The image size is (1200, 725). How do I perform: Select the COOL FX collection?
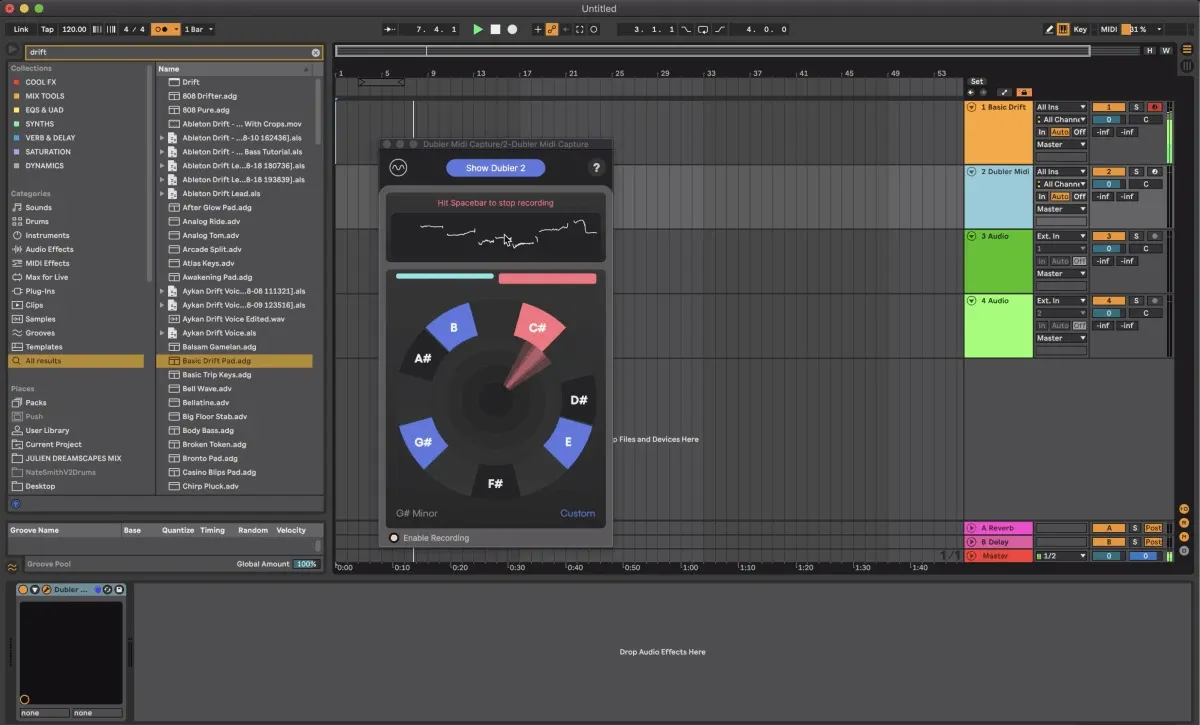point(41,82)
